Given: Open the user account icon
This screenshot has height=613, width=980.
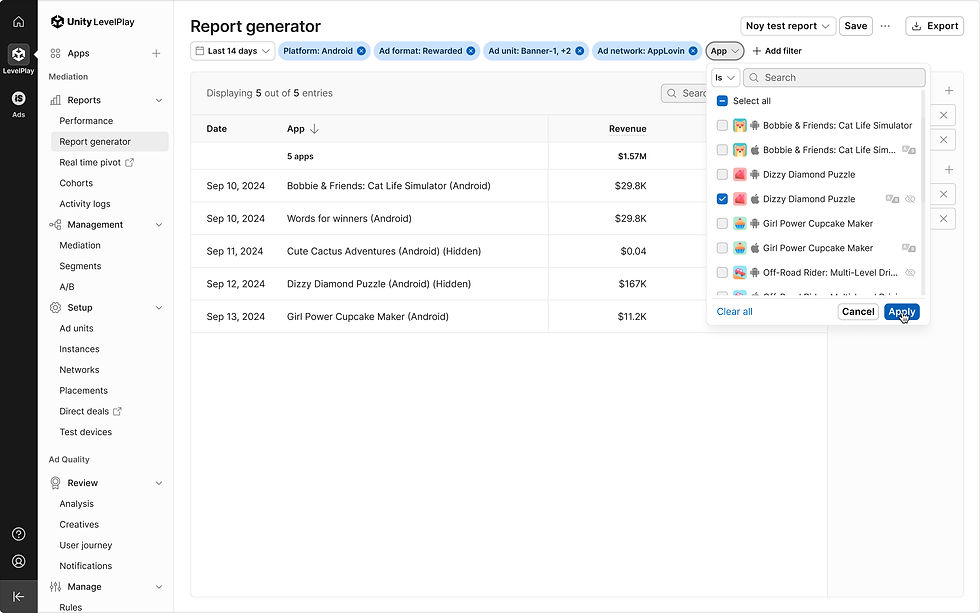Looking at the screenshot, I should [x=19, y=561].
